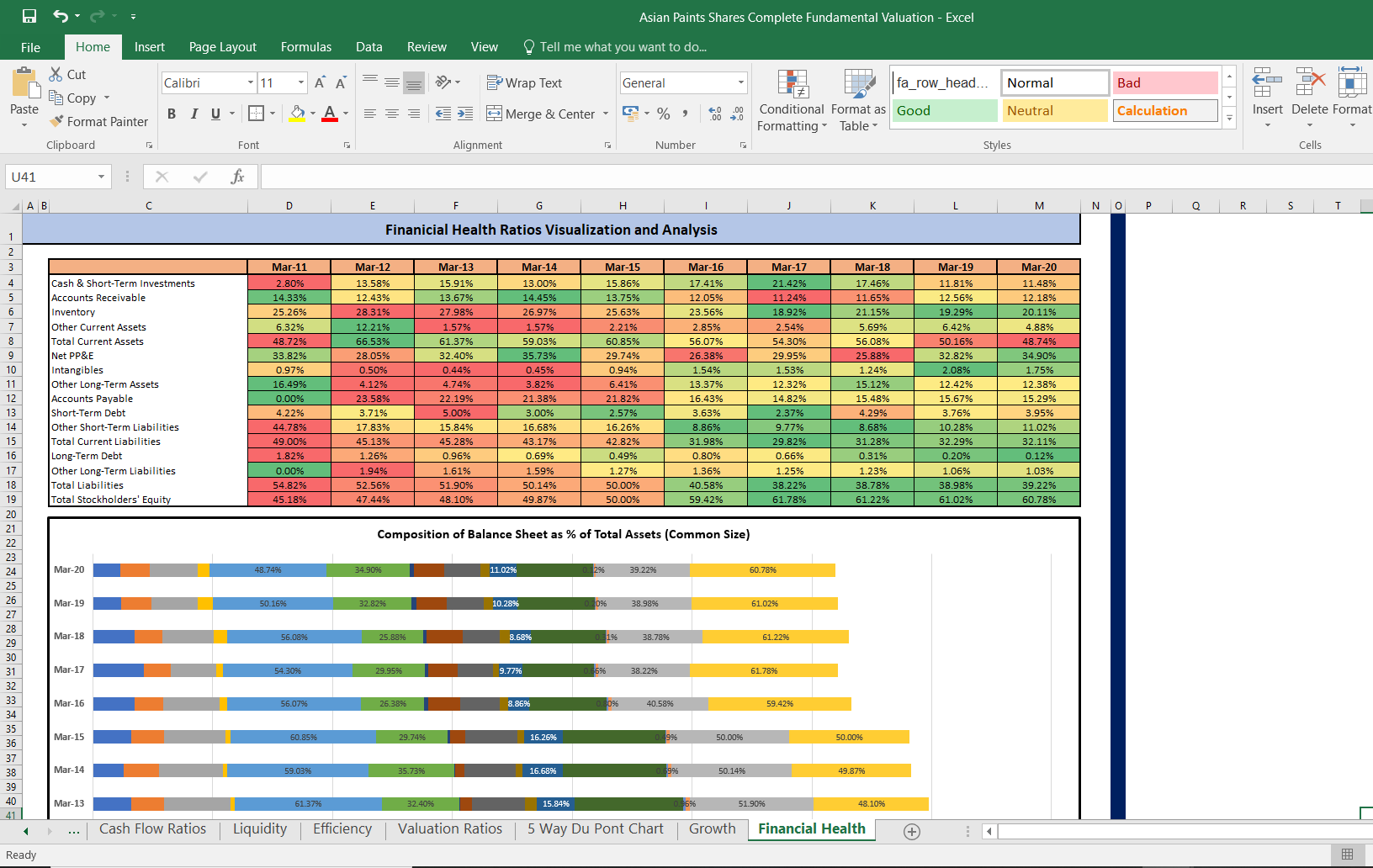Activate the Format Painter brush
This screenshot has height=868, width=1373.
(56, 121)
